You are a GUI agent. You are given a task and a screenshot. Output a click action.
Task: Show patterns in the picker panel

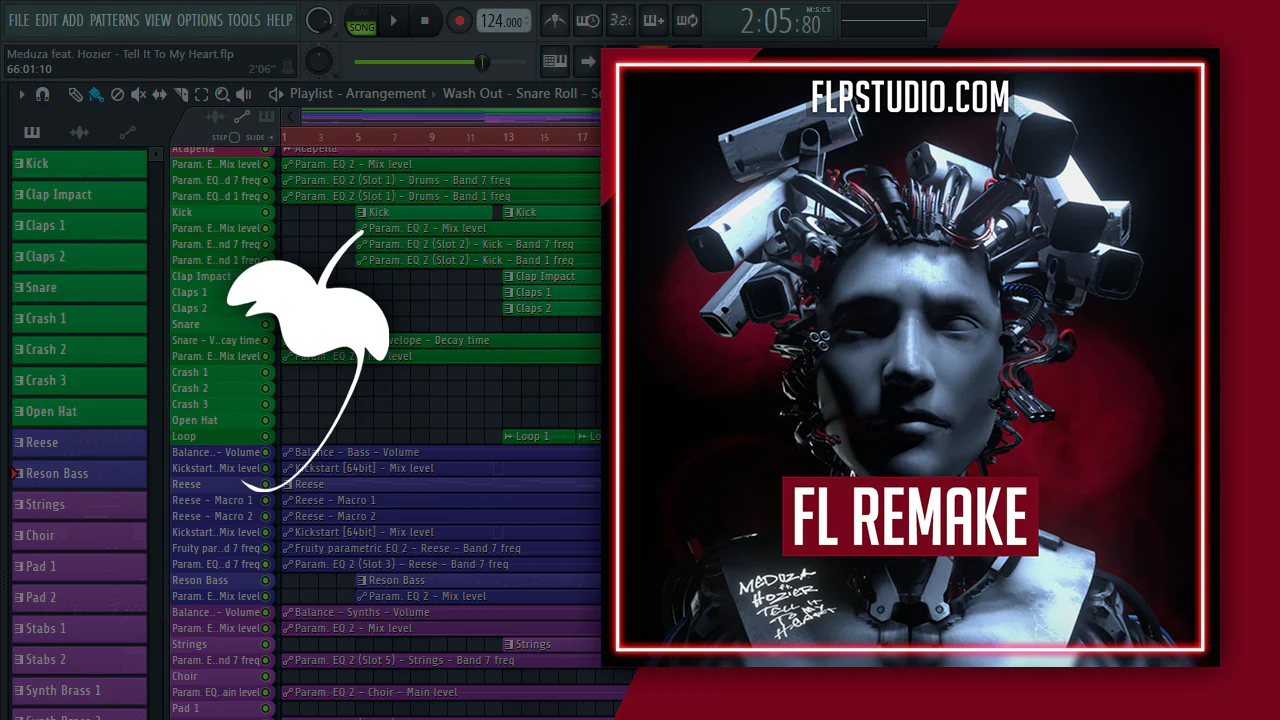click(x=32, y=132)
